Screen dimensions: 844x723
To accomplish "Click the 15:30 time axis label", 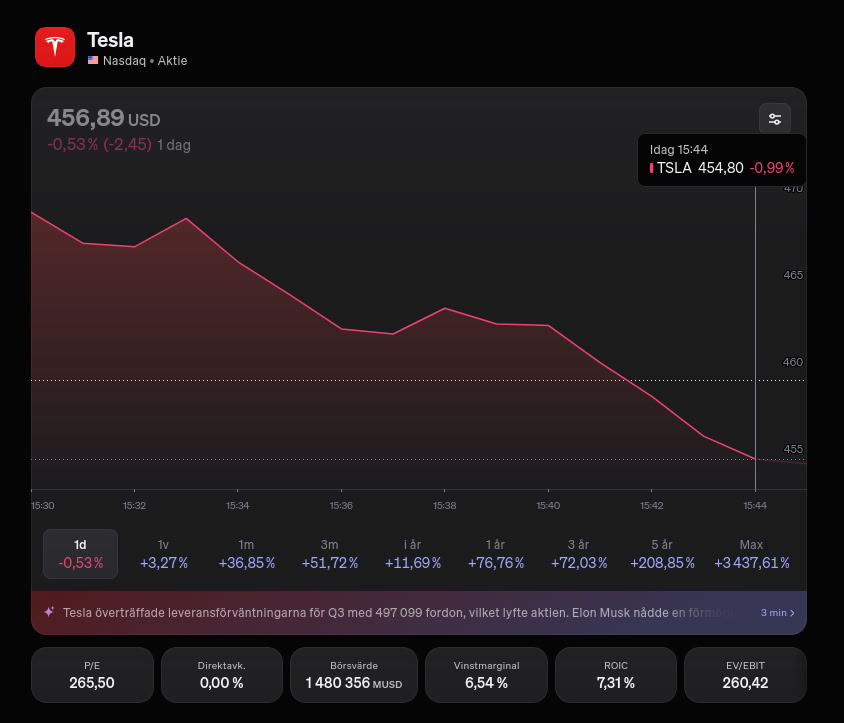I will point(43,506).
